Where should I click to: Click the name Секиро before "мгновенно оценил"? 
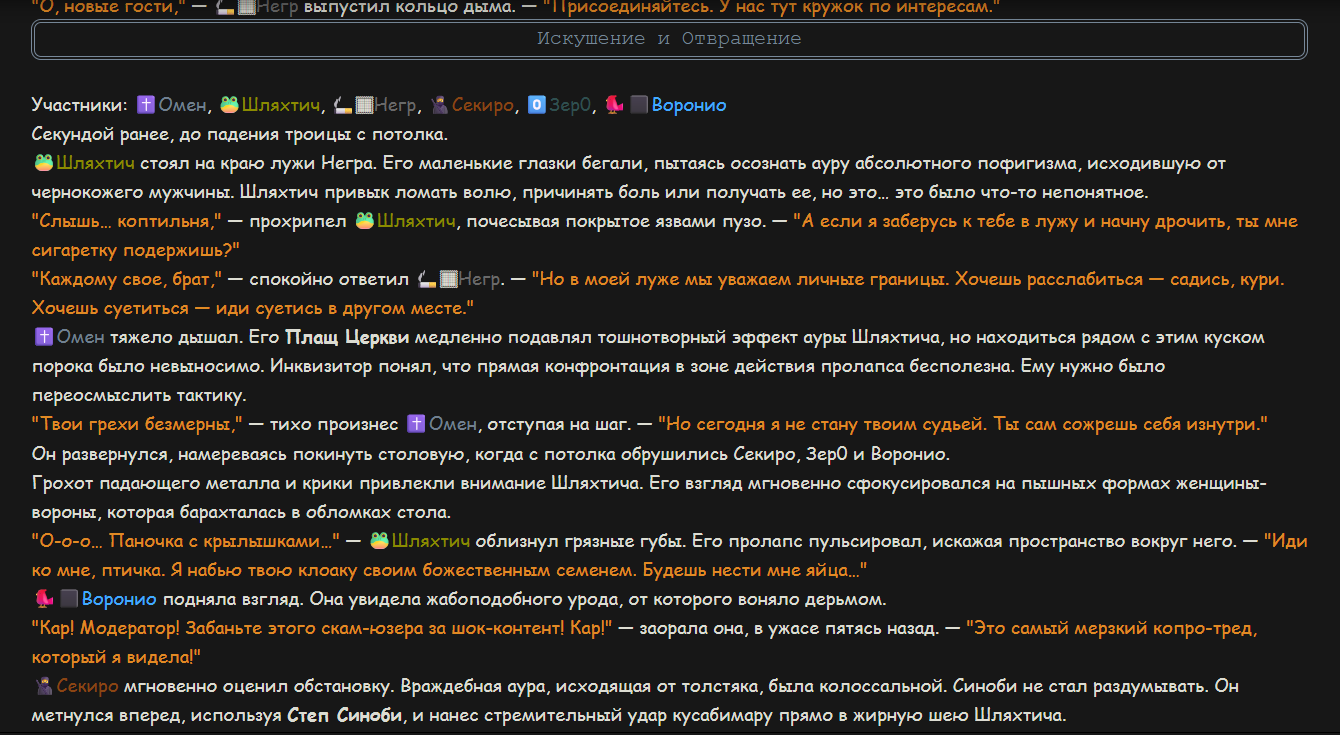(x=88, y=686)
